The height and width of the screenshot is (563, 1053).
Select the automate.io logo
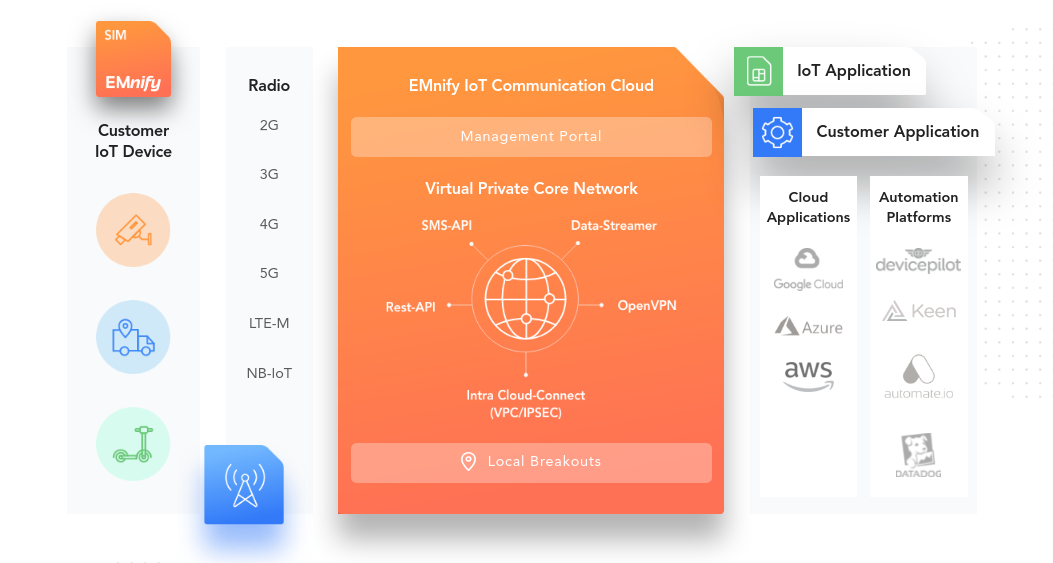(918, 377)
